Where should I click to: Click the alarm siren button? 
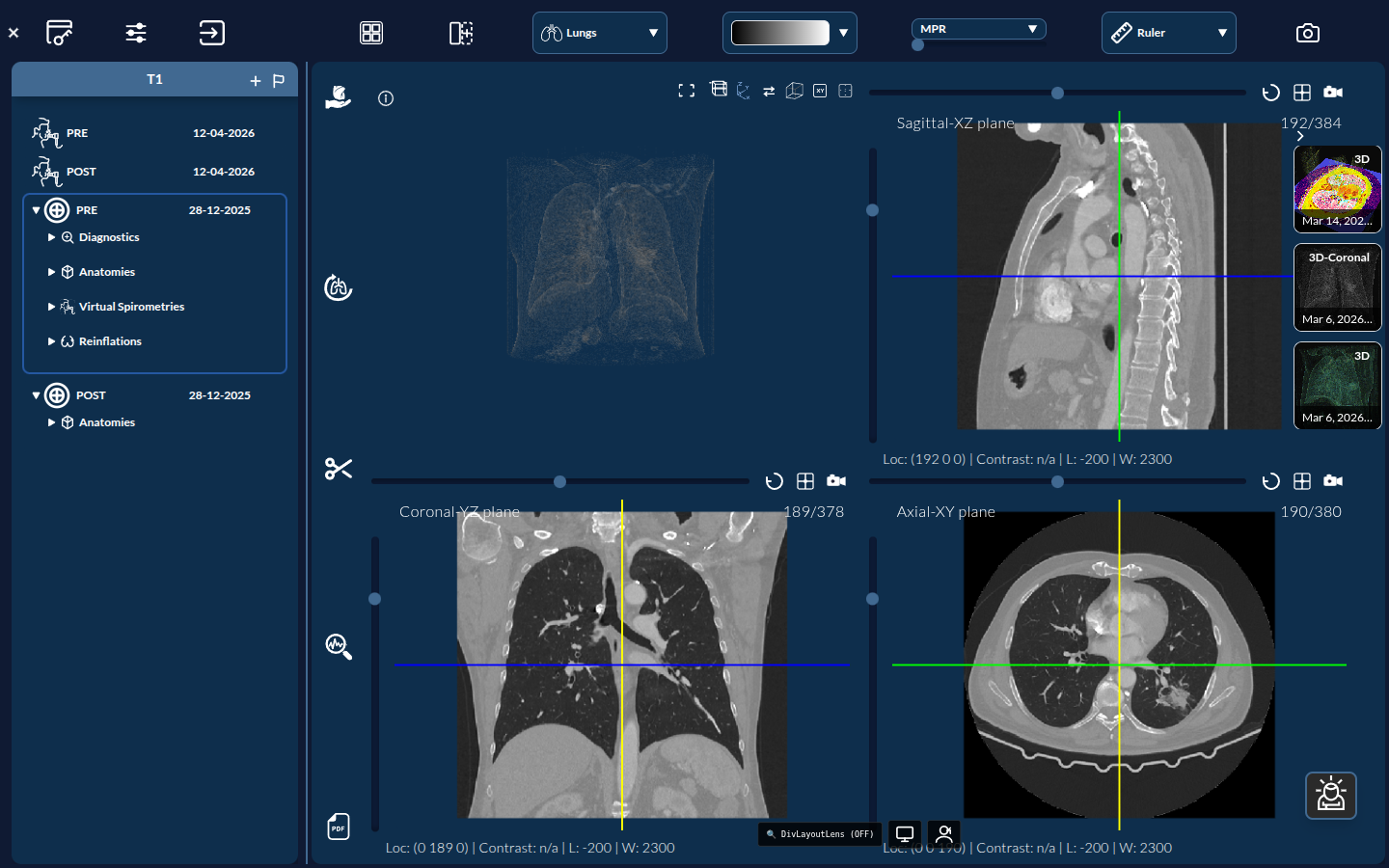[x=1331, y=796]
